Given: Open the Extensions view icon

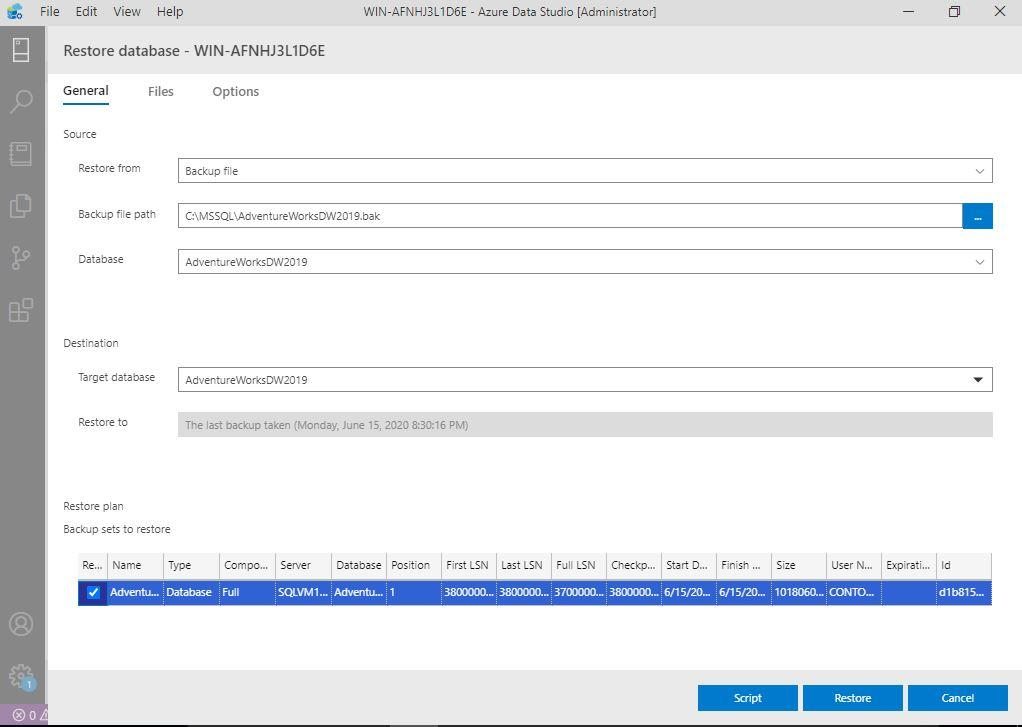Looking at the screenshot, I should click(21, 310).
